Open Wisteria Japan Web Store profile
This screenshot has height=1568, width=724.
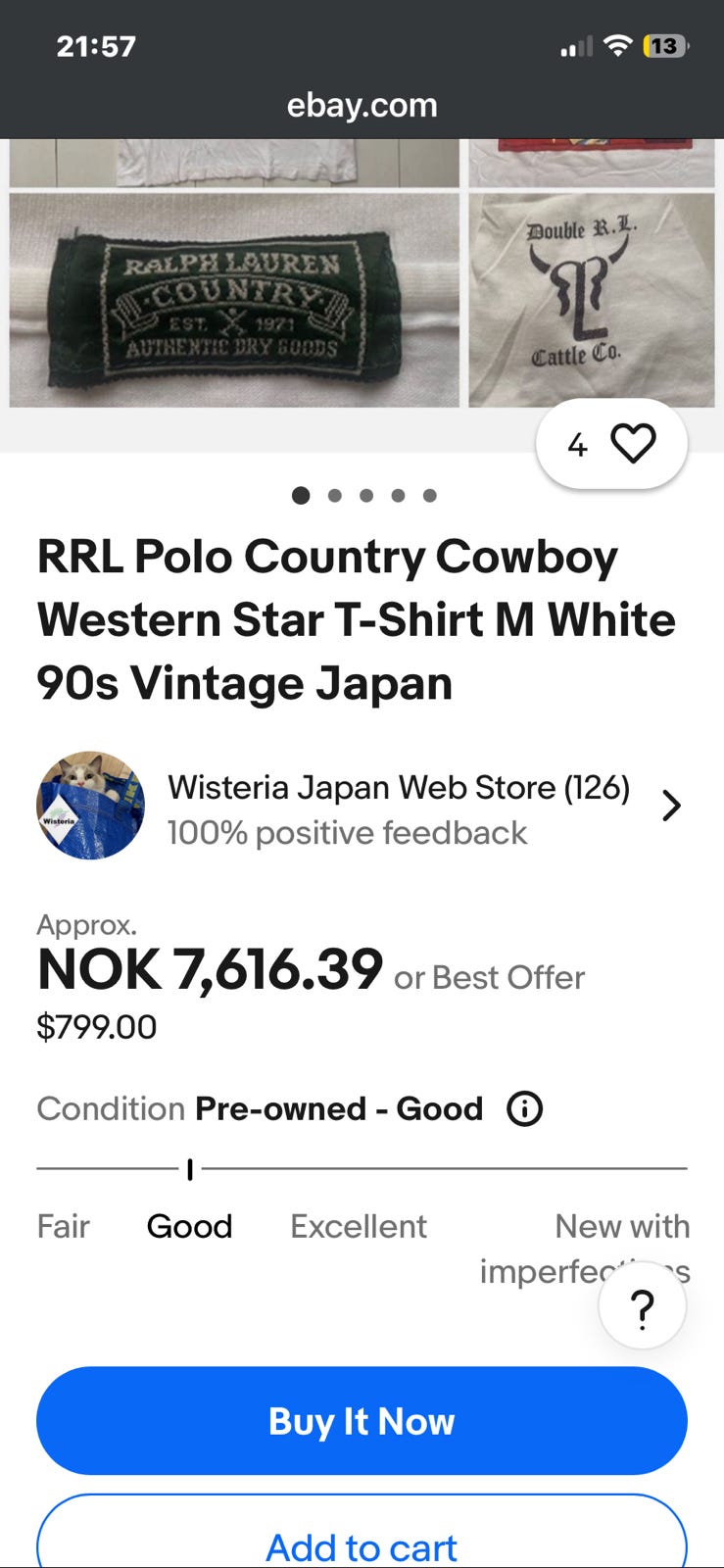(398, 787)
